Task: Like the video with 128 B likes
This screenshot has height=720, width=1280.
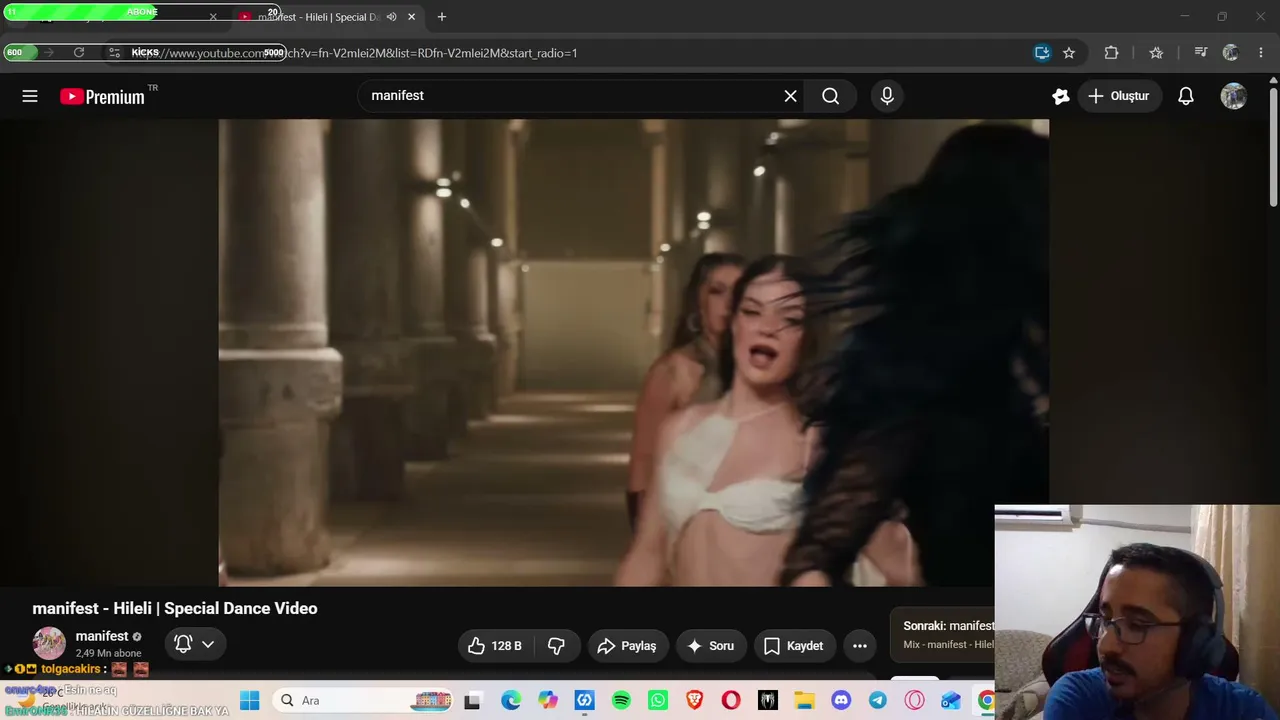Action: [496, 646]
